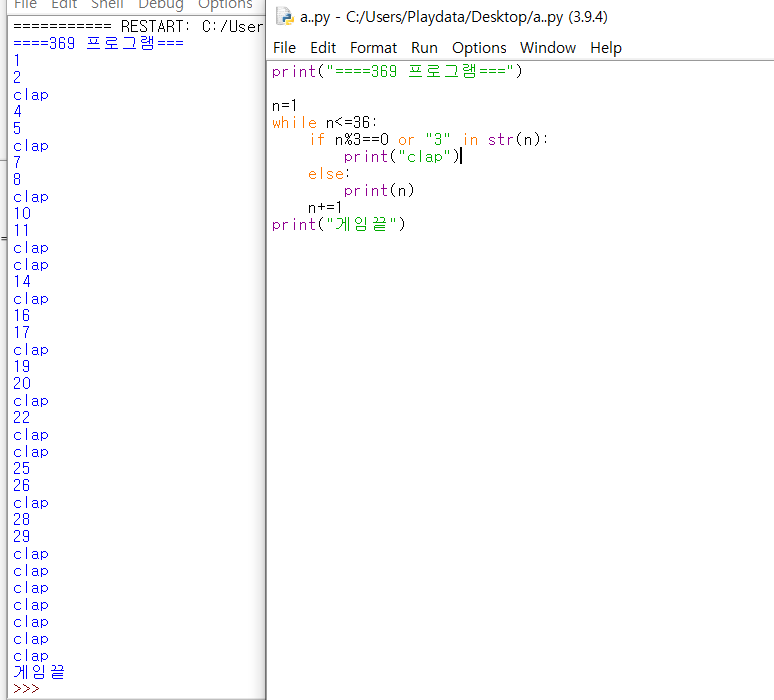
Task: Open the Help menu in a.py editor
Action: [606, 48]
